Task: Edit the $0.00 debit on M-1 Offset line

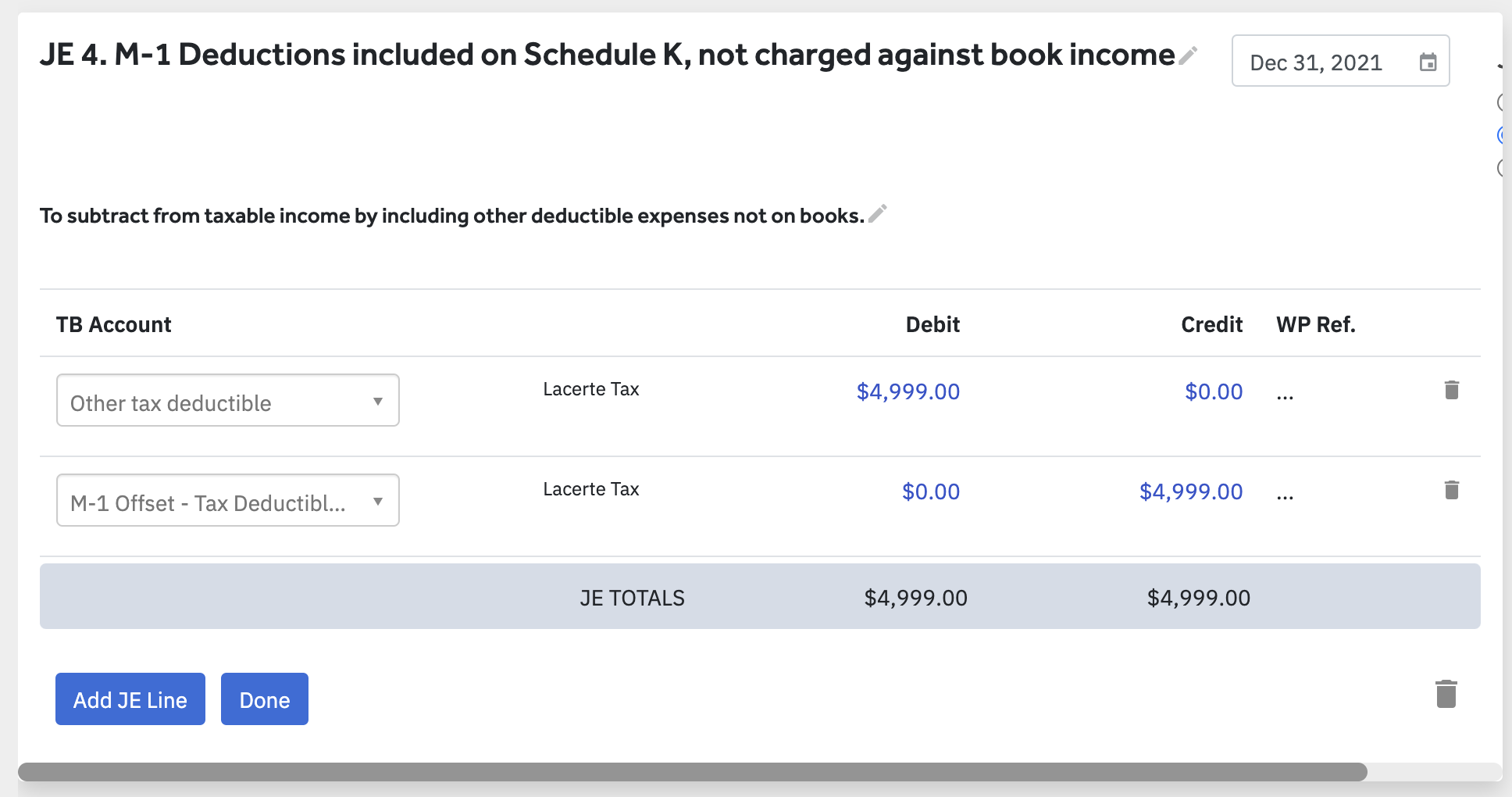Action: click(x=930, y=491)
